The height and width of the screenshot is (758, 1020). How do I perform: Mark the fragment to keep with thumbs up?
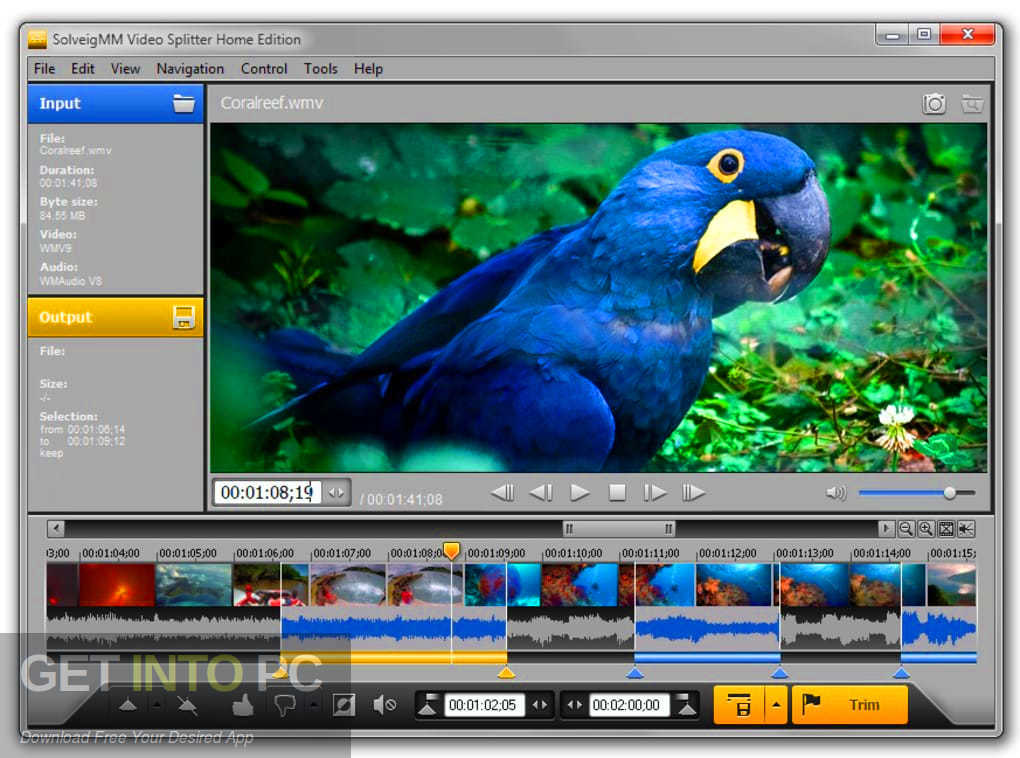[x=243, y=705]
